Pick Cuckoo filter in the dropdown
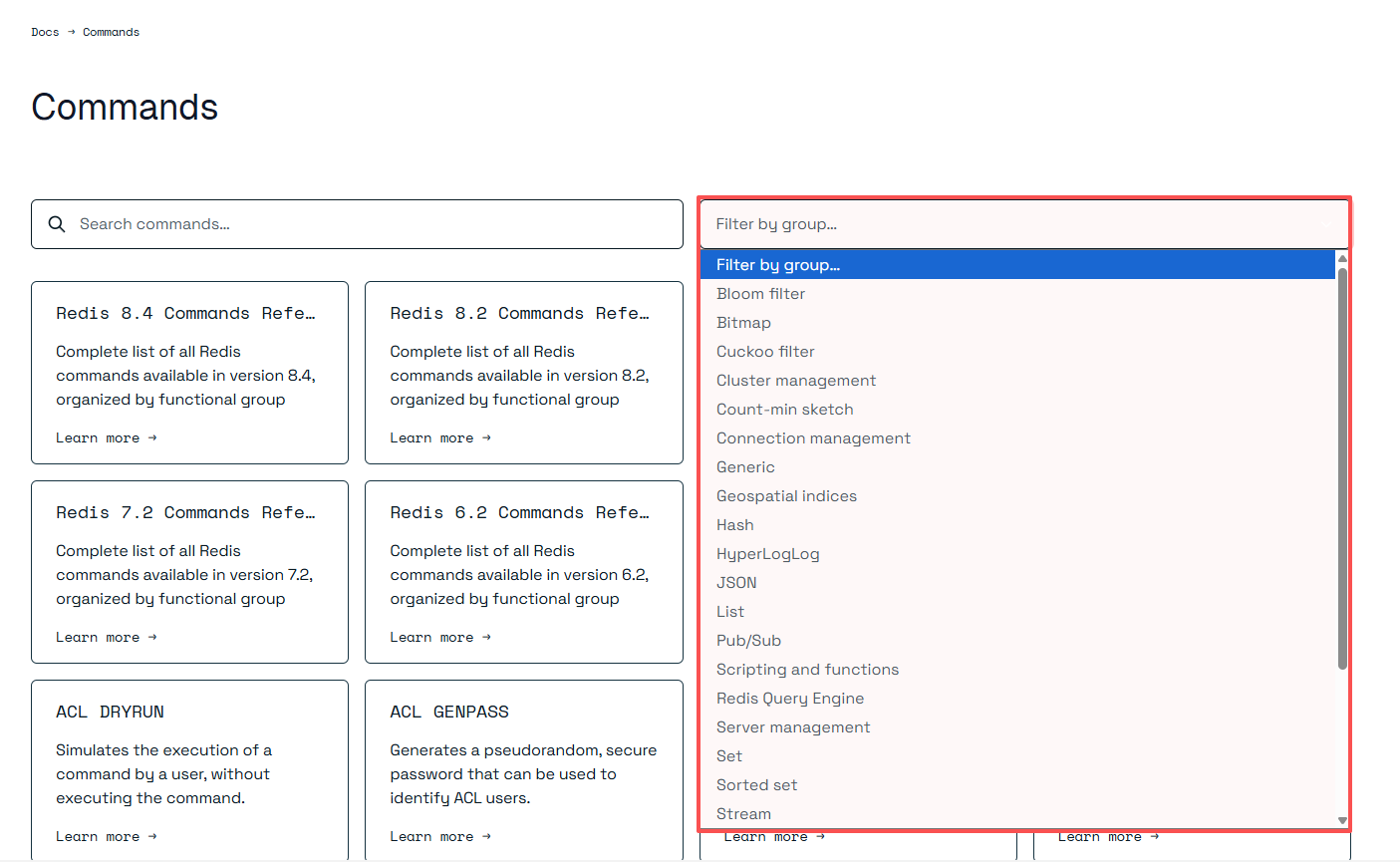The width and height of the screenshot is (1400, 862). pyautogui.click(x=1017, y=352)
